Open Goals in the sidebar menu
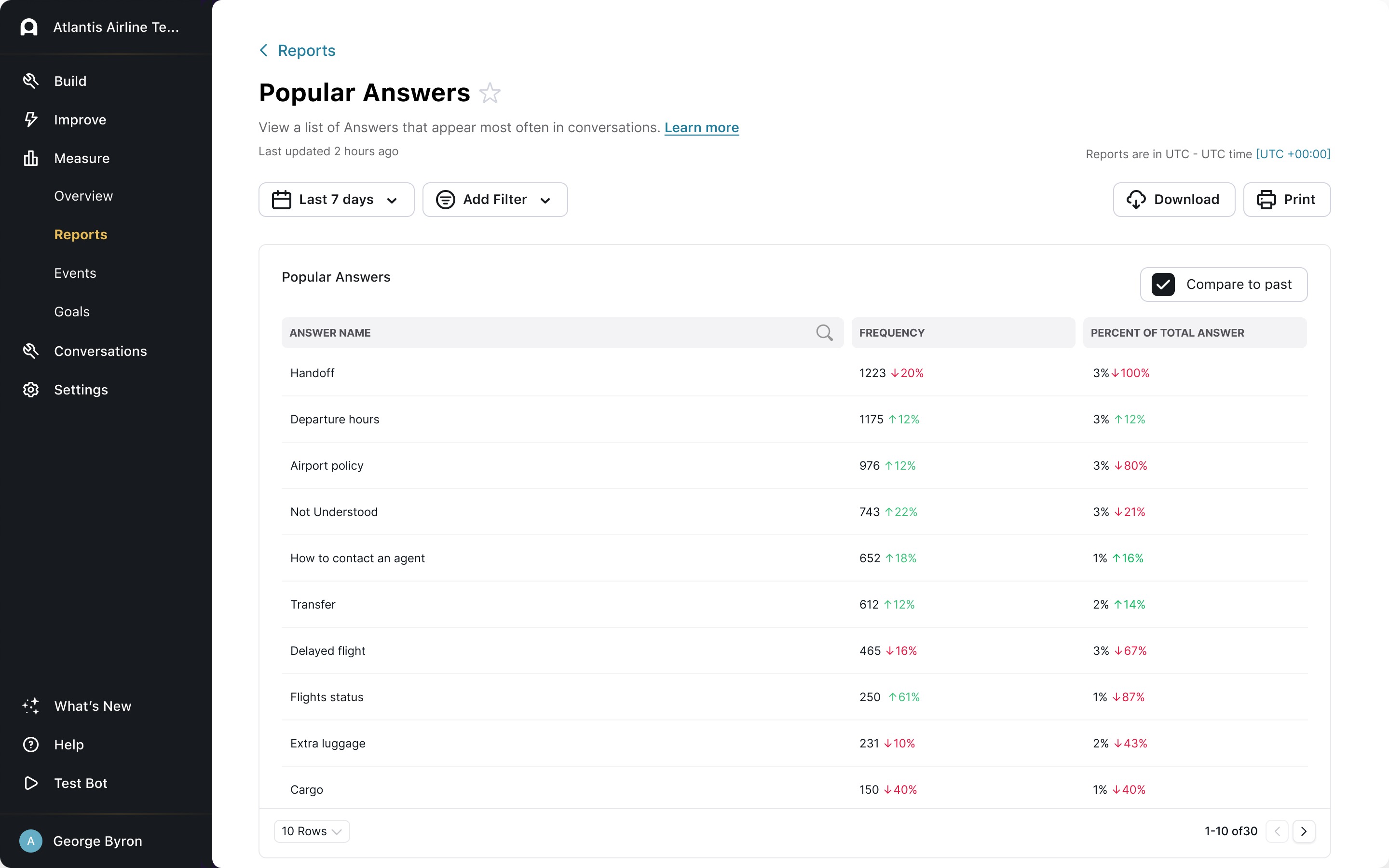This screenshot has height=868, width=1389. 72,312
